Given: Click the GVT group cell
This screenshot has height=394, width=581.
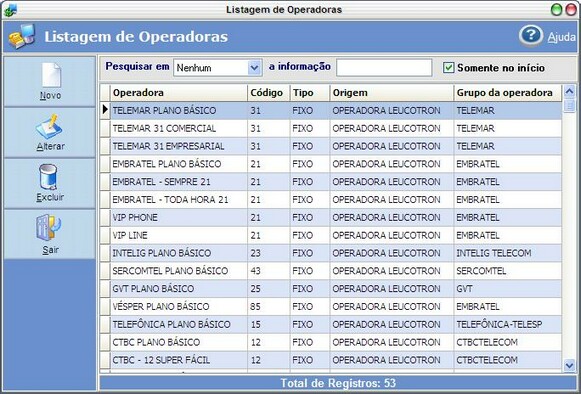Looking at the screenshot, I should click(x=508, y=288).
